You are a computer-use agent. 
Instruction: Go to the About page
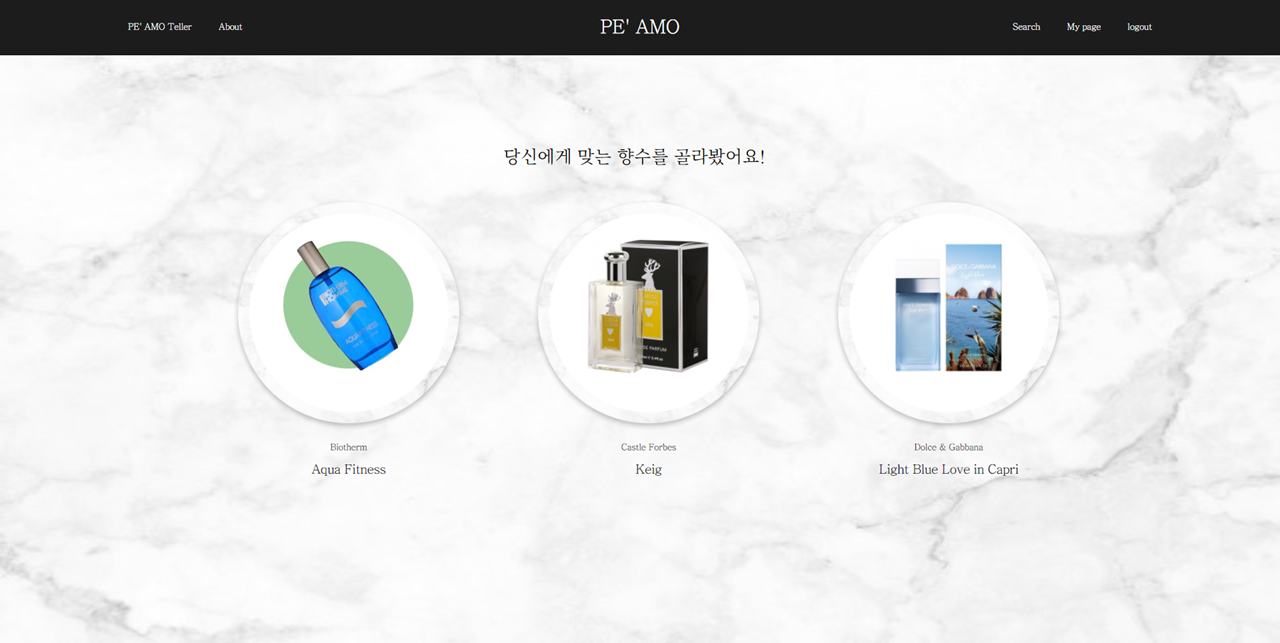pos(230,27)
